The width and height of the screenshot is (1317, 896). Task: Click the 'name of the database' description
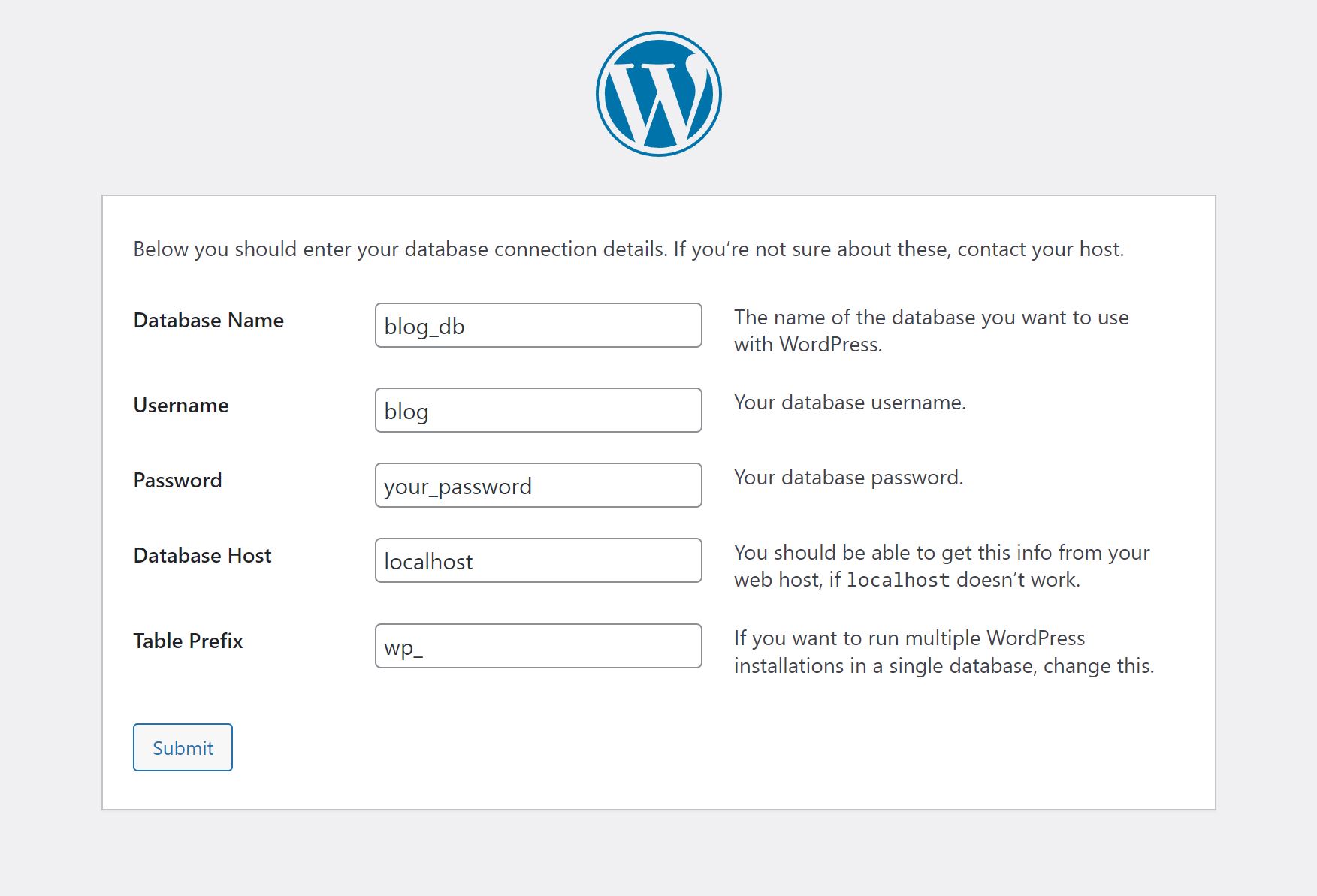(932, 331)
